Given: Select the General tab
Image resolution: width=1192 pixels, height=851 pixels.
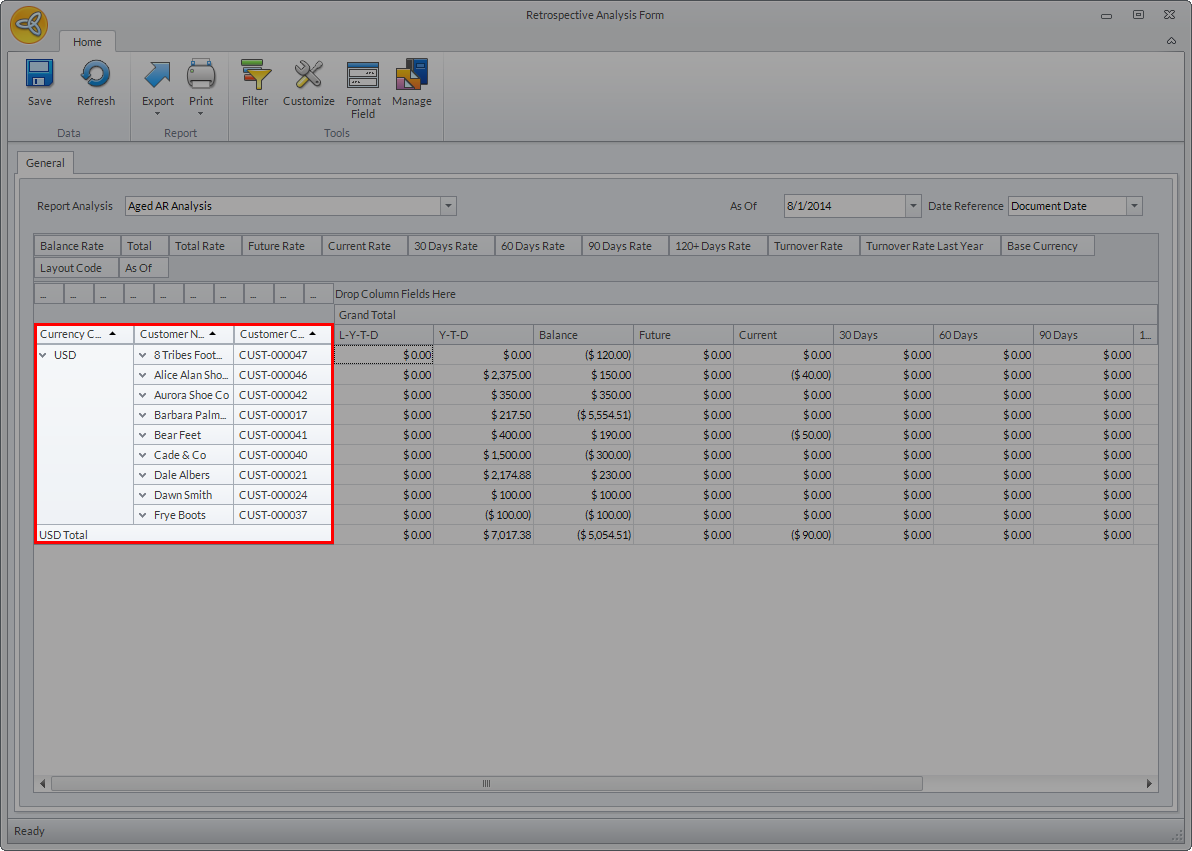Looking at the screenshot, I should [x=45, y=163].
